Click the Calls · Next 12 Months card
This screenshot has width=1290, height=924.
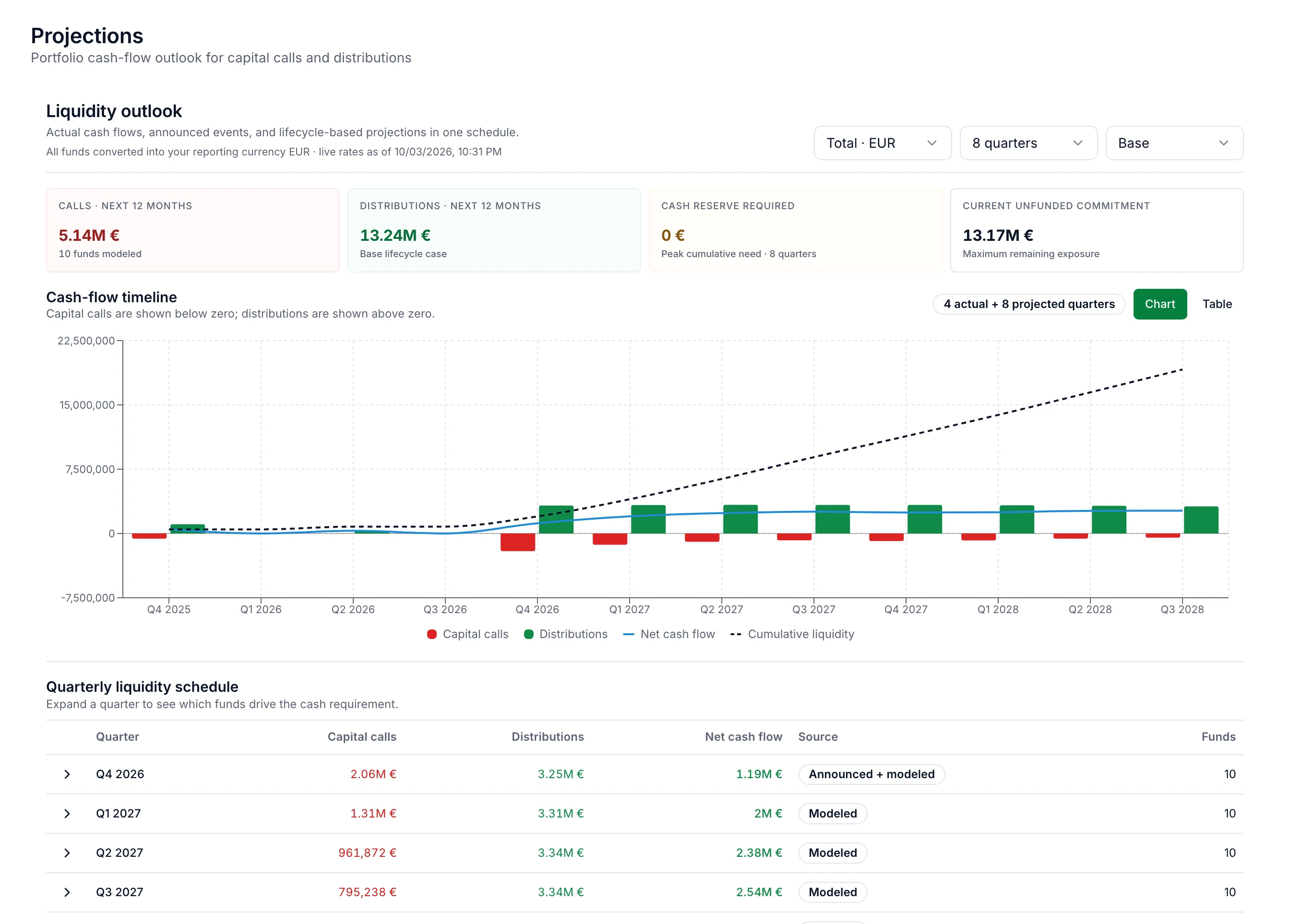tap(193, 230)
